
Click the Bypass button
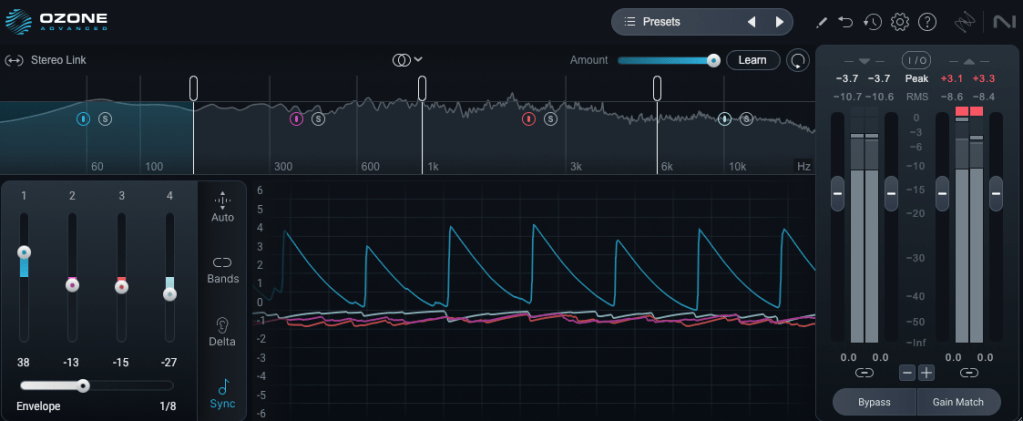(874, 402)
